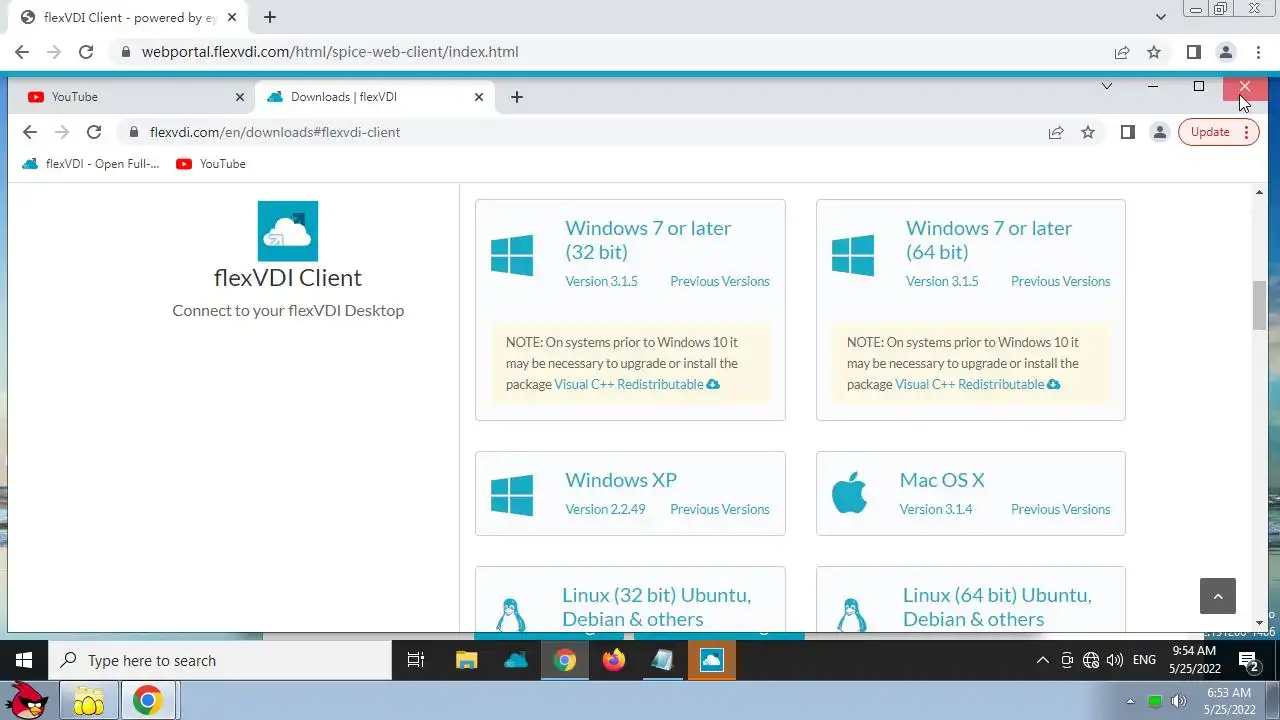The width and height of the screenshot is (1280, 720).
Task: Add a new tab in inner browser
Action: click(517, 97)
